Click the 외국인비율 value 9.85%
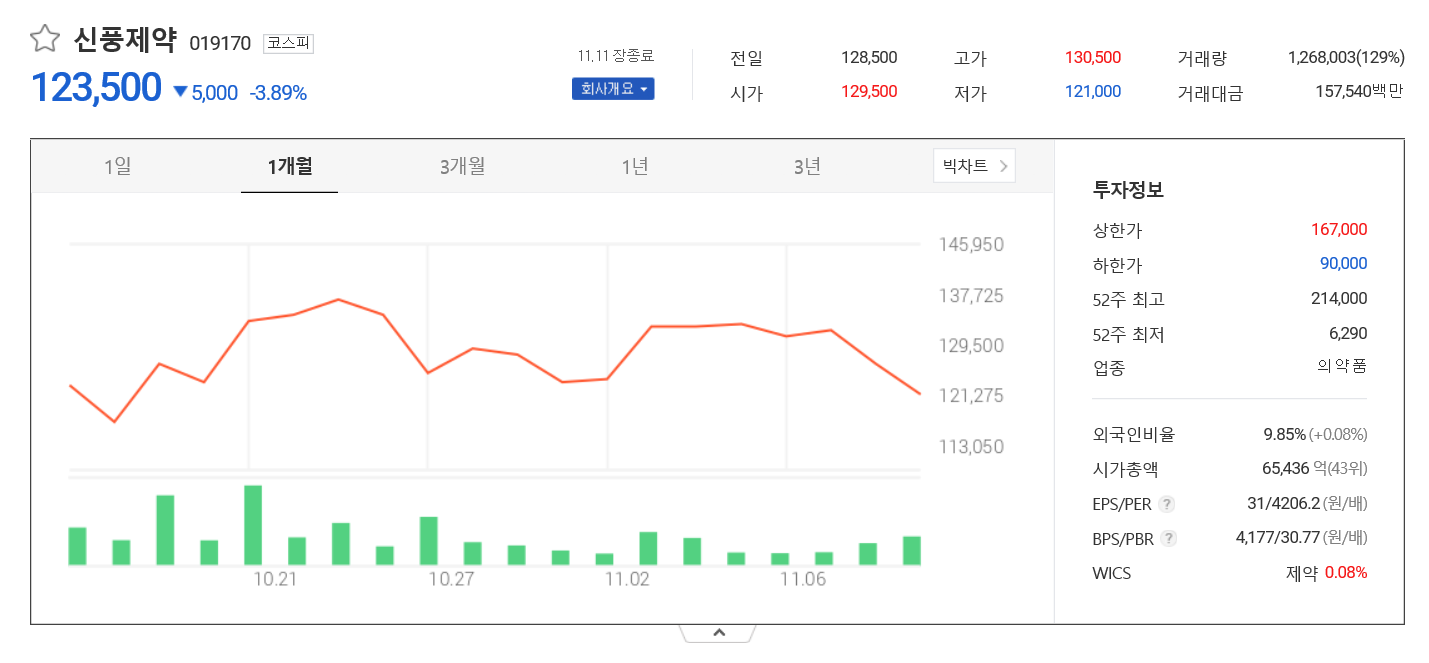 pyautogui.click(x=1285, y=434)
